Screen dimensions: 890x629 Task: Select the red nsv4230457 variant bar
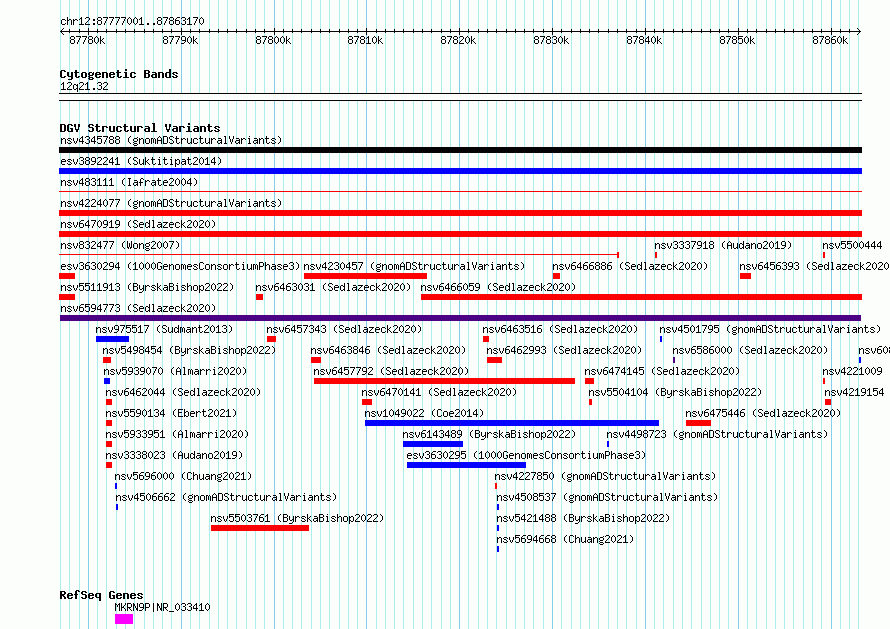click(366, 276)
